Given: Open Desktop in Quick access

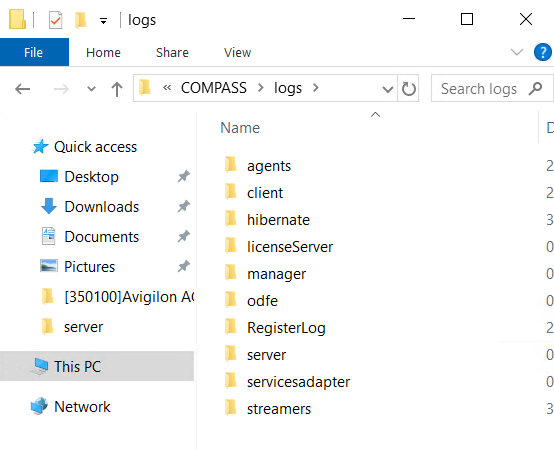Looking at the screenshot, I should coord(91,177).
